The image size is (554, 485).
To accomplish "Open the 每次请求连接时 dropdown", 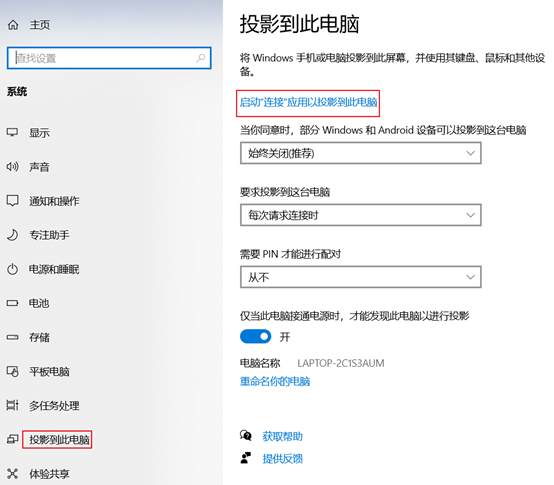I will [x=361, y=215].
